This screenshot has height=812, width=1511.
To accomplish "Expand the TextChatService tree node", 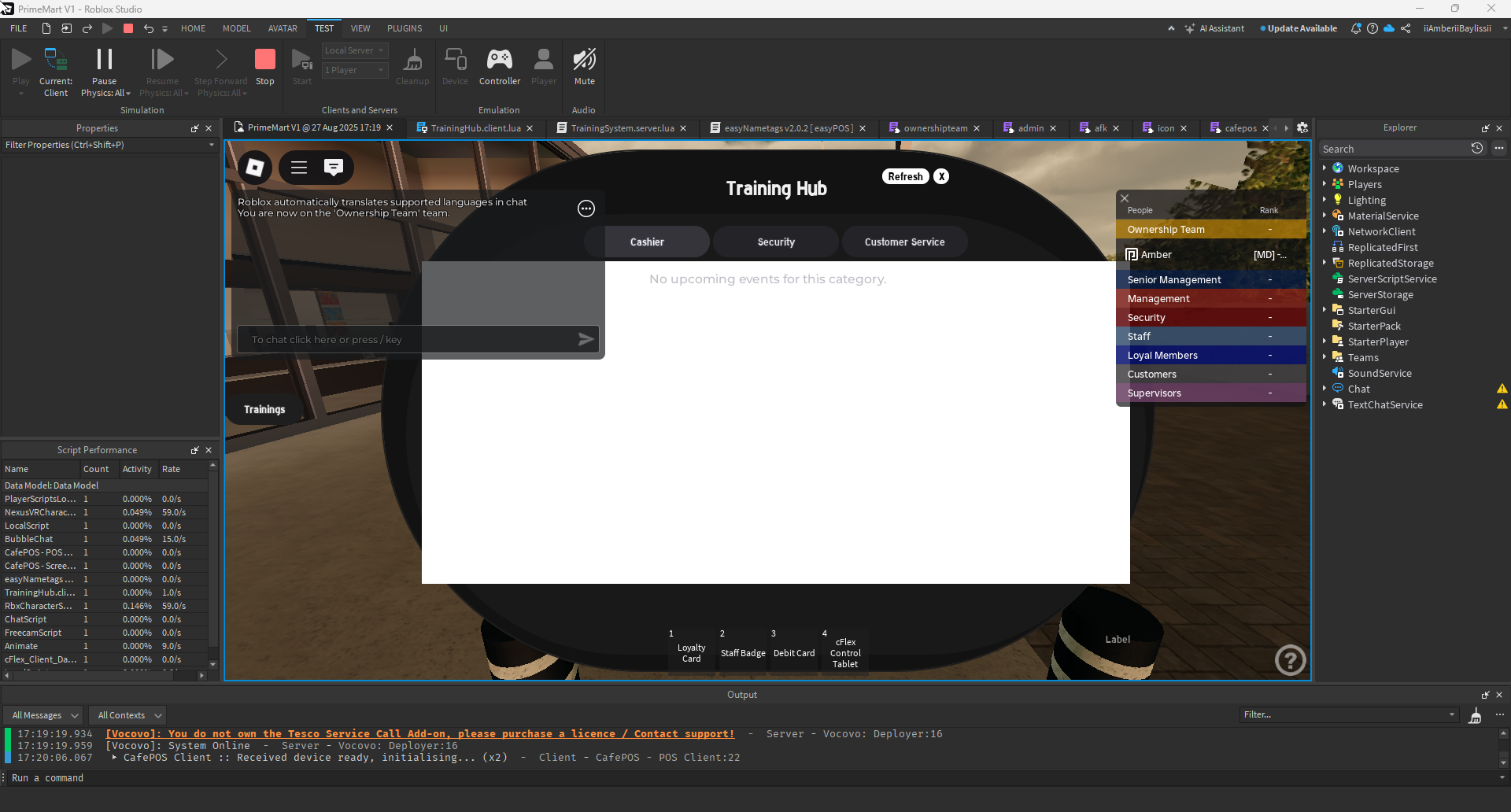I will click(x=1324, y=404).
